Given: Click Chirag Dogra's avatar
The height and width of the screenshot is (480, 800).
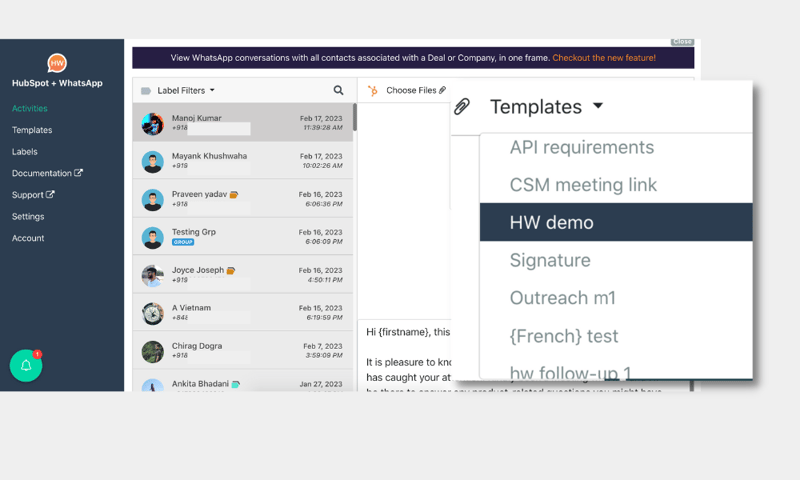Looking at the screenshot, I should tap(153, 351).
